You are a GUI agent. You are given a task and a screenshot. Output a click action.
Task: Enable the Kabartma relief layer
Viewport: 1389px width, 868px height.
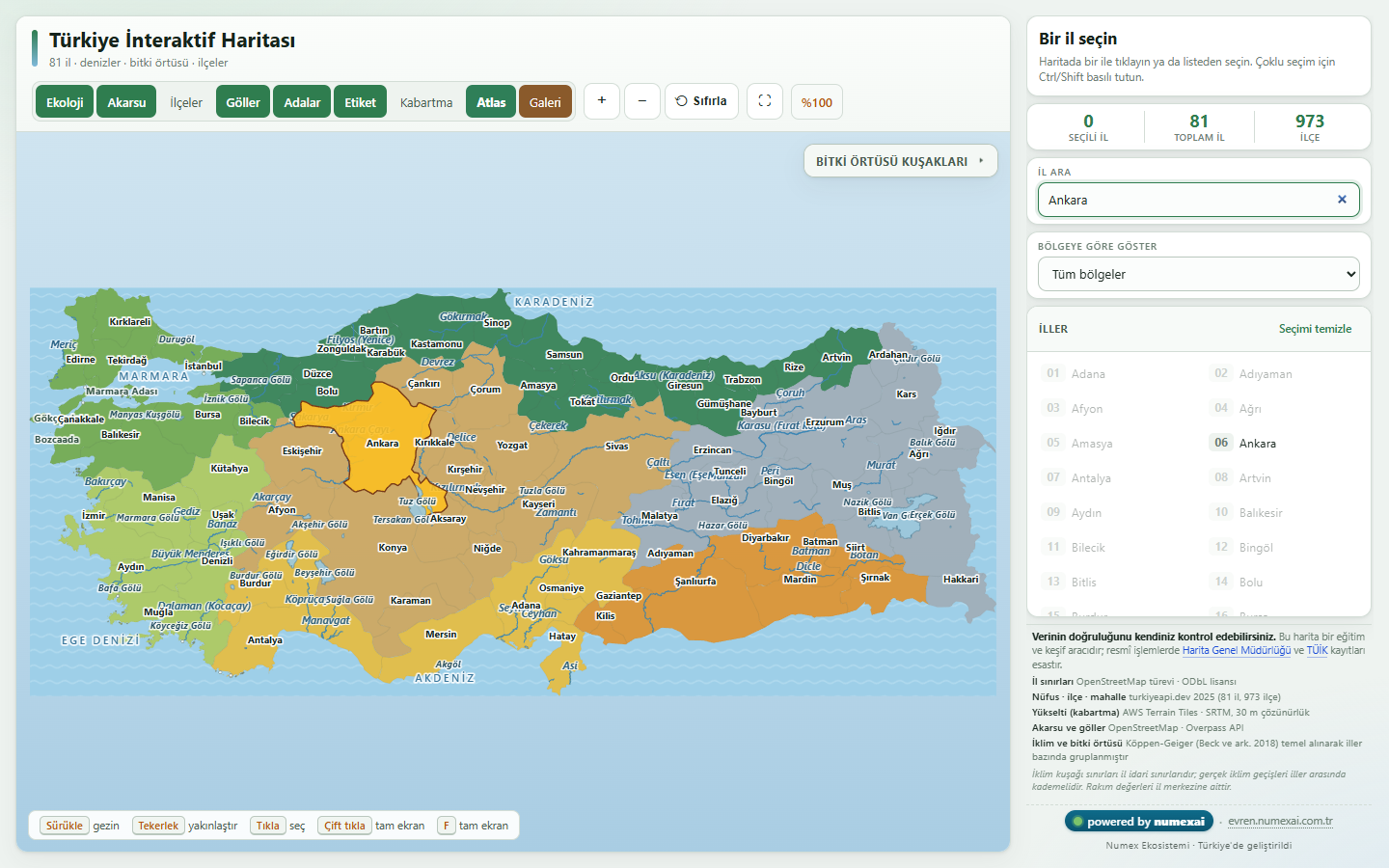(426, 102)
